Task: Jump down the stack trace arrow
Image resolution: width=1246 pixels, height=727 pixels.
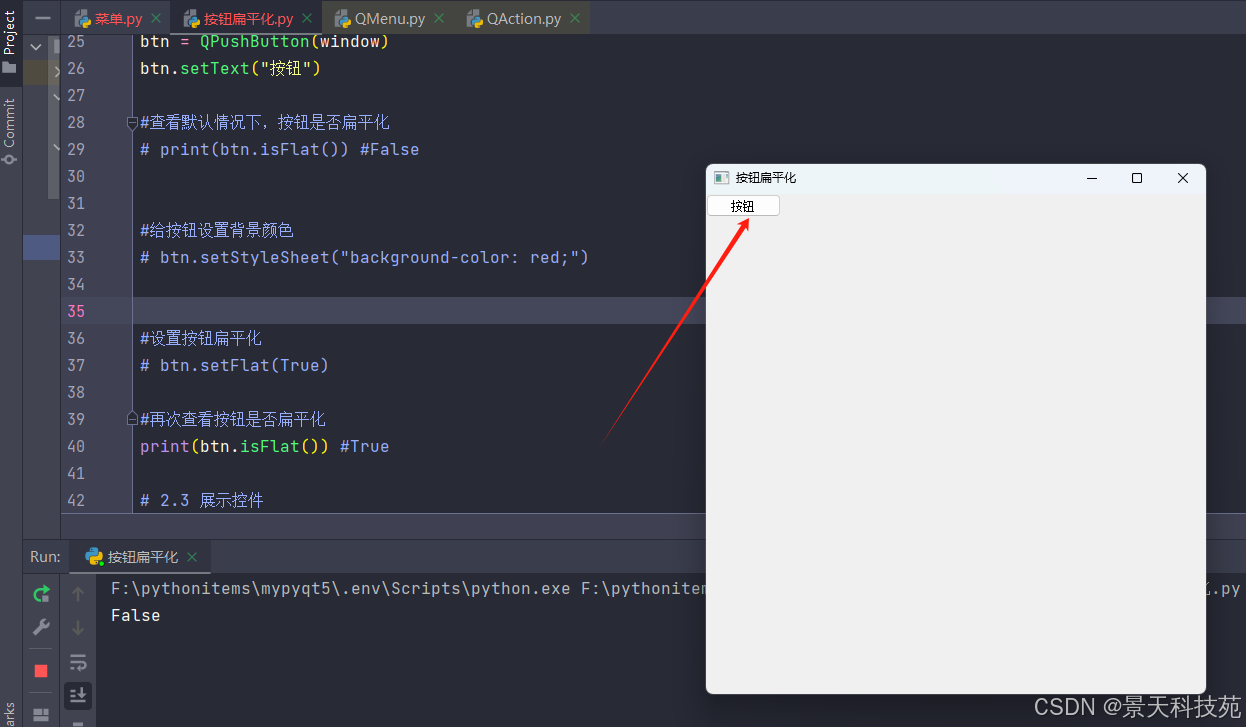Action: pyautogui.click(x=78, y=628)
